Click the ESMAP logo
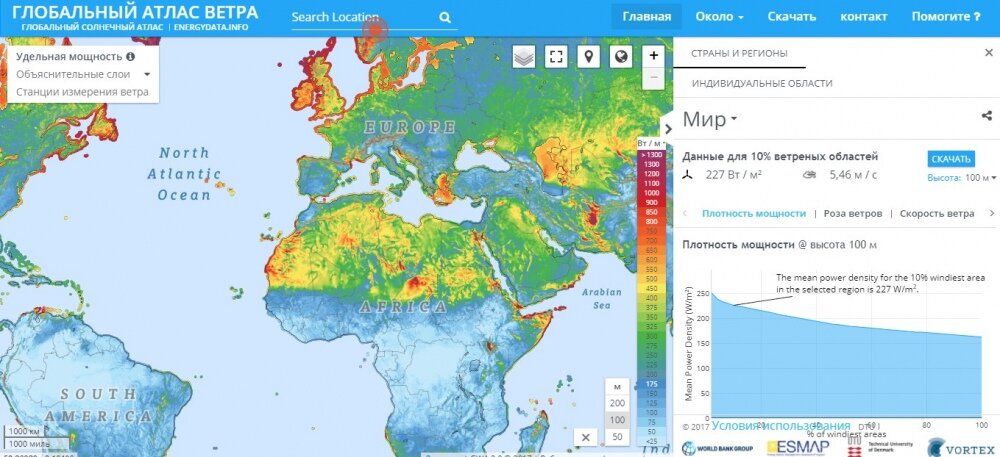Viewport: 1000px width, 457px height. coord(798,447)
